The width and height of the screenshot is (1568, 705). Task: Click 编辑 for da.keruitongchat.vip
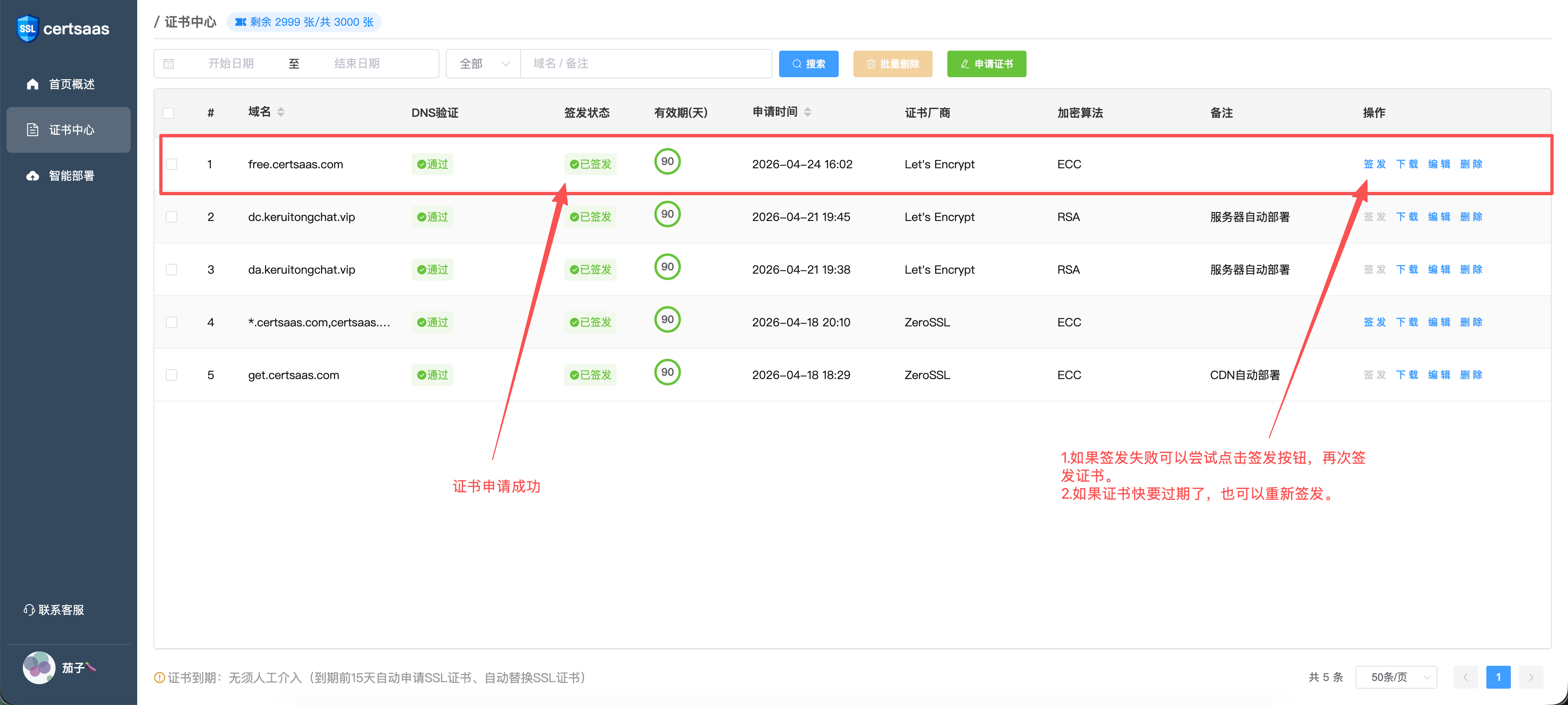coord(1439,269)
